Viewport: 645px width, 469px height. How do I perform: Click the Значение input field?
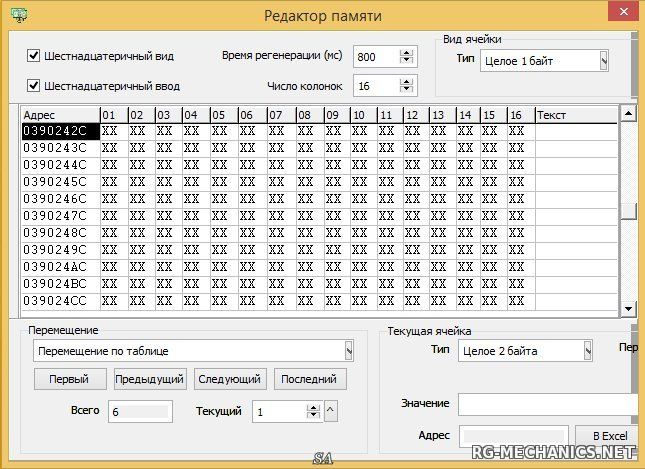click(x=545, y=404)
